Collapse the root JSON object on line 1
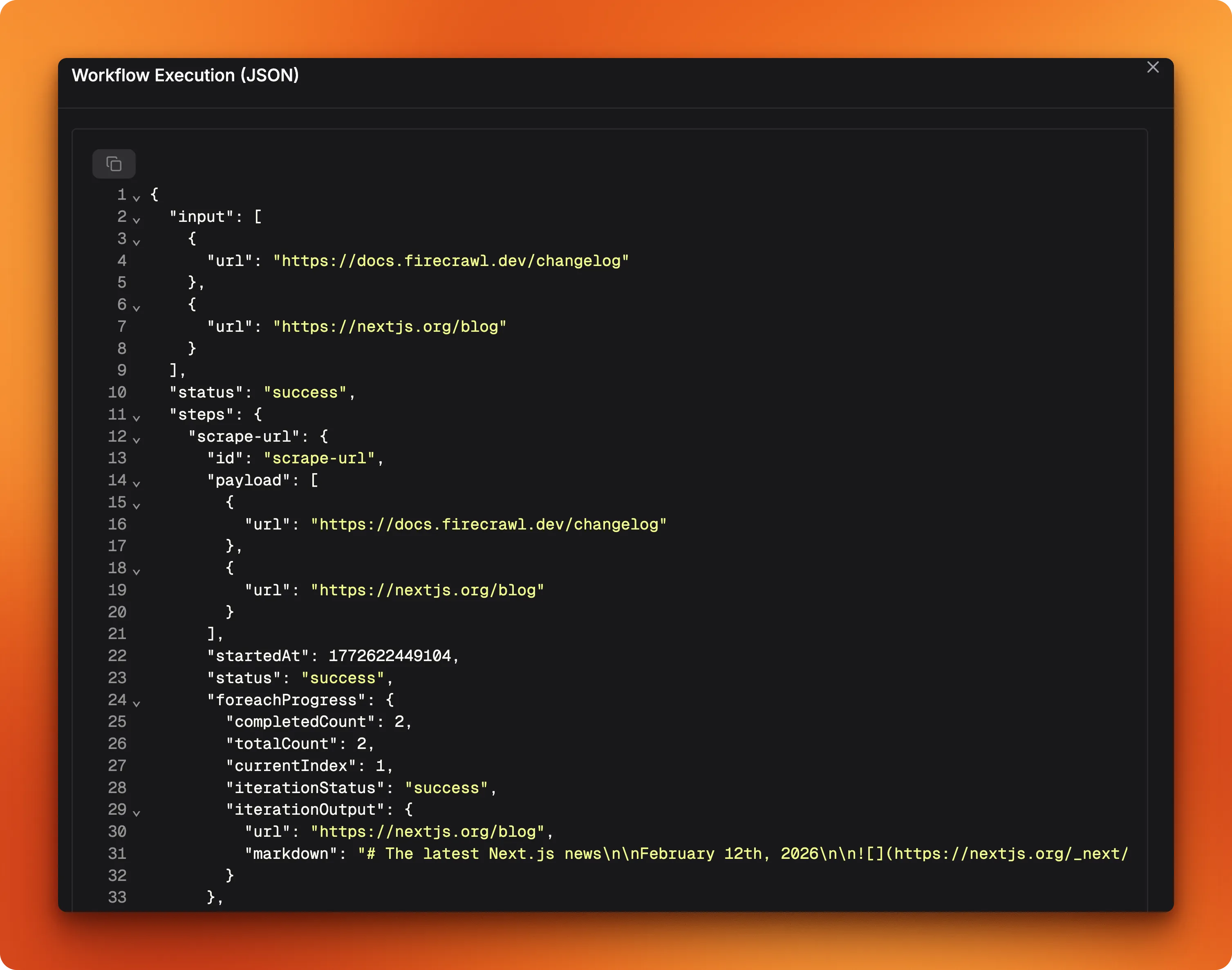 click(x=136, y=198)
